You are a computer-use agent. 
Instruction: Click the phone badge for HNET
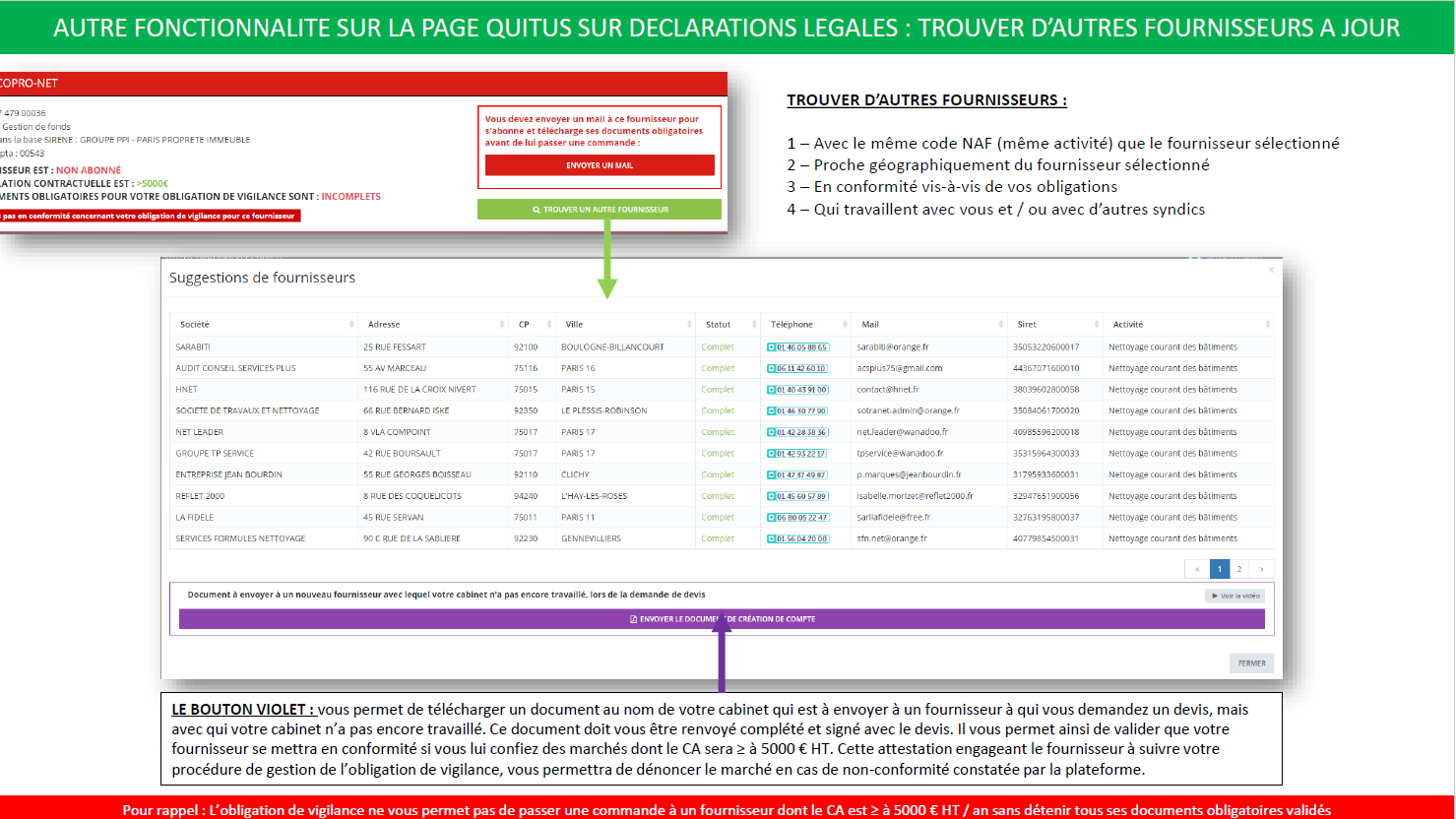click(x=797, y=390)
